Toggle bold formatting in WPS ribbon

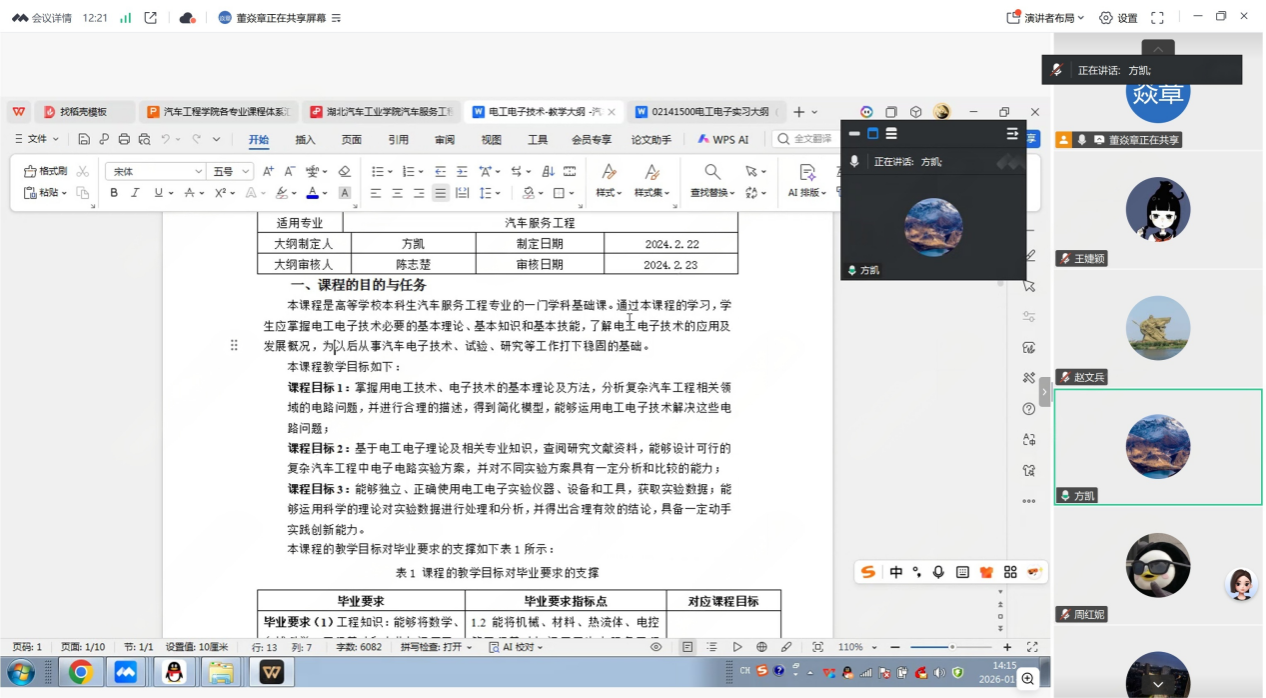(114, 193)
